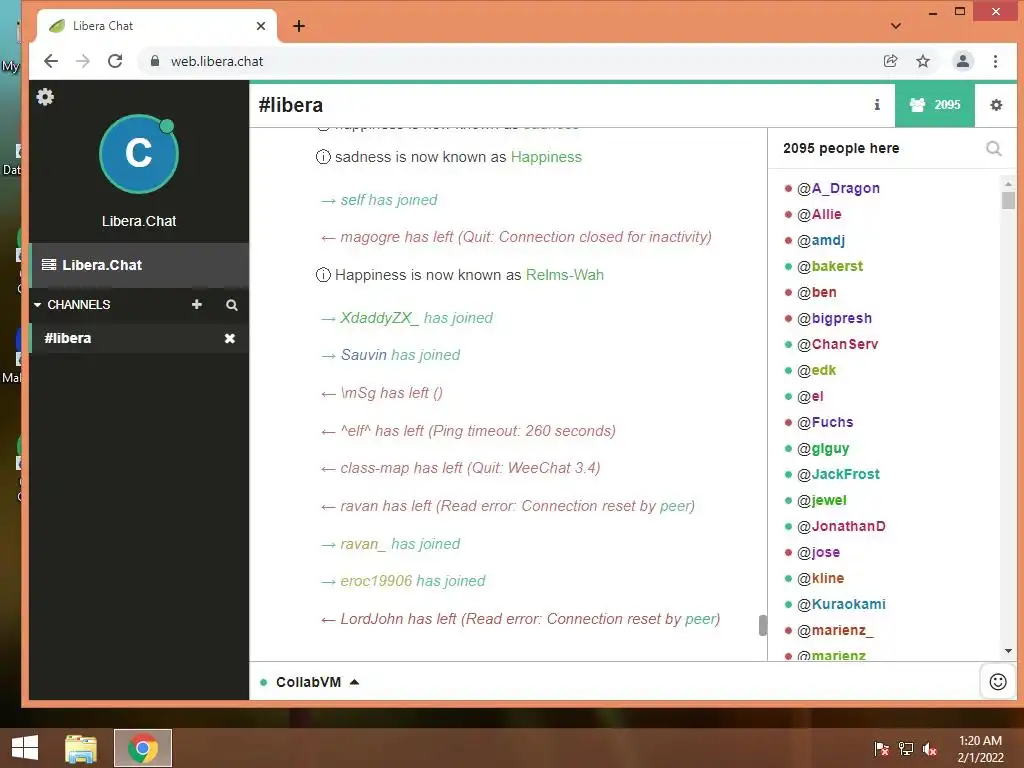Click the chat message scrollbar thumb

click(x=762, y=625)
